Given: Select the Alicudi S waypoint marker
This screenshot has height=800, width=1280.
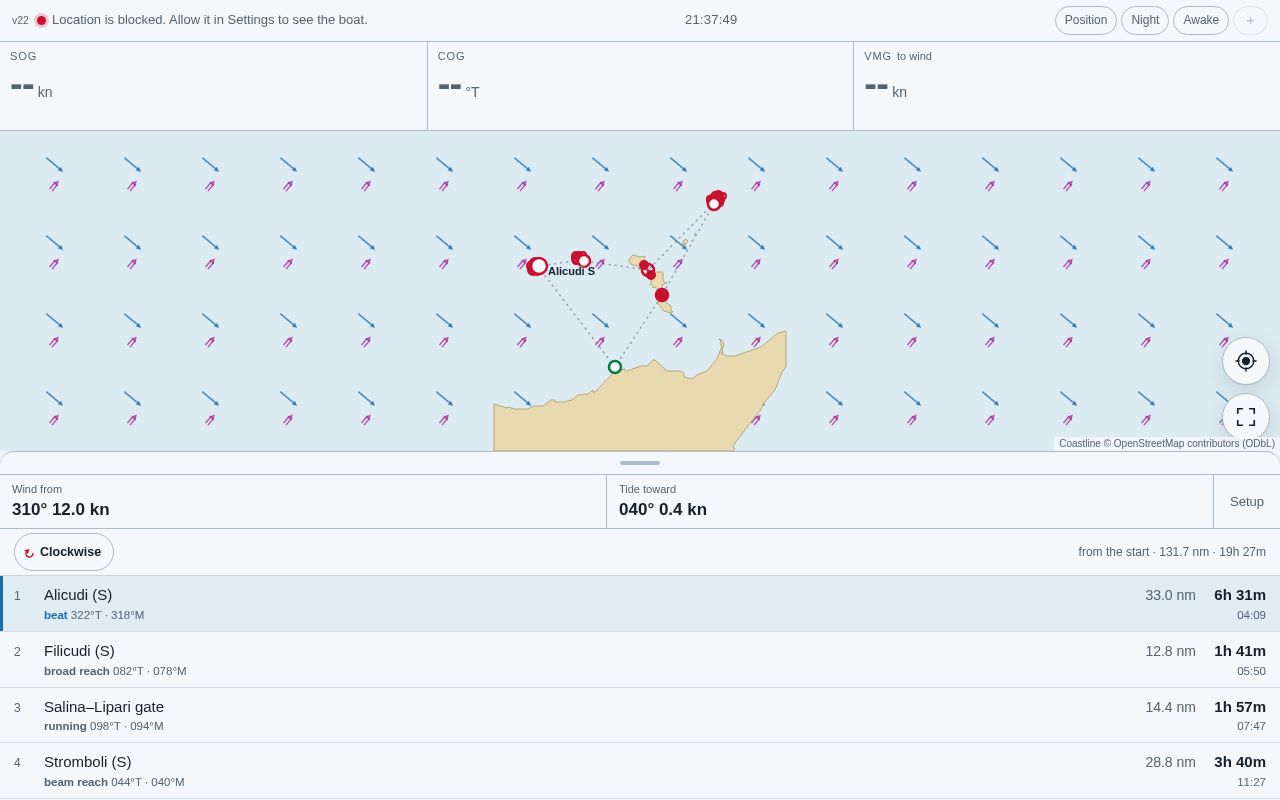Looking at the screenshot, I should click(538, 266).
